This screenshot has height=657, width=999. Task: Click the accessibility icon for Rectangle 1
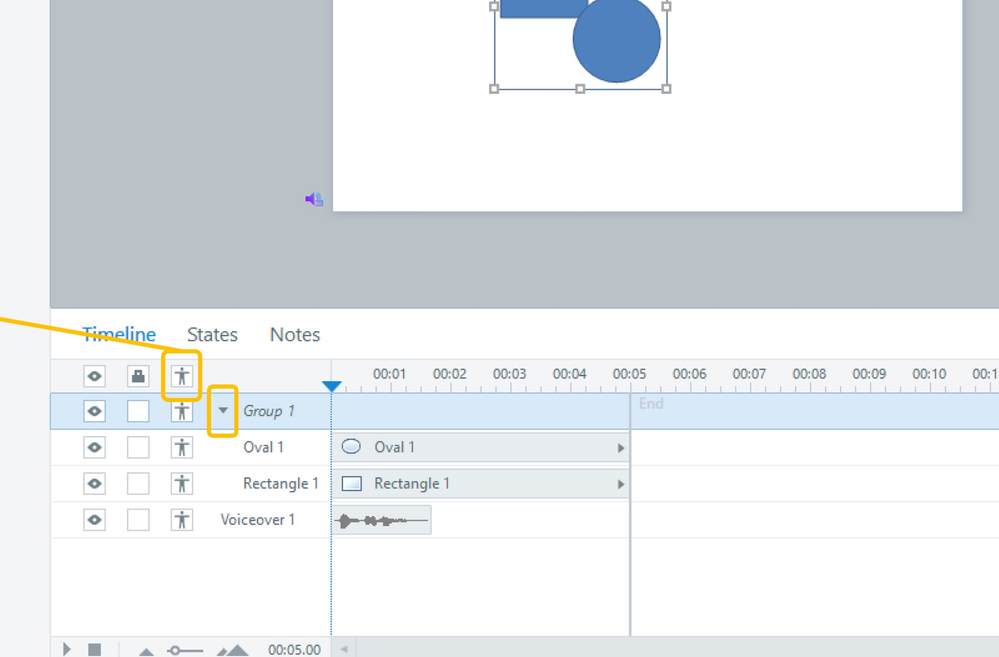pyautogui.click(x=182, y=484)
